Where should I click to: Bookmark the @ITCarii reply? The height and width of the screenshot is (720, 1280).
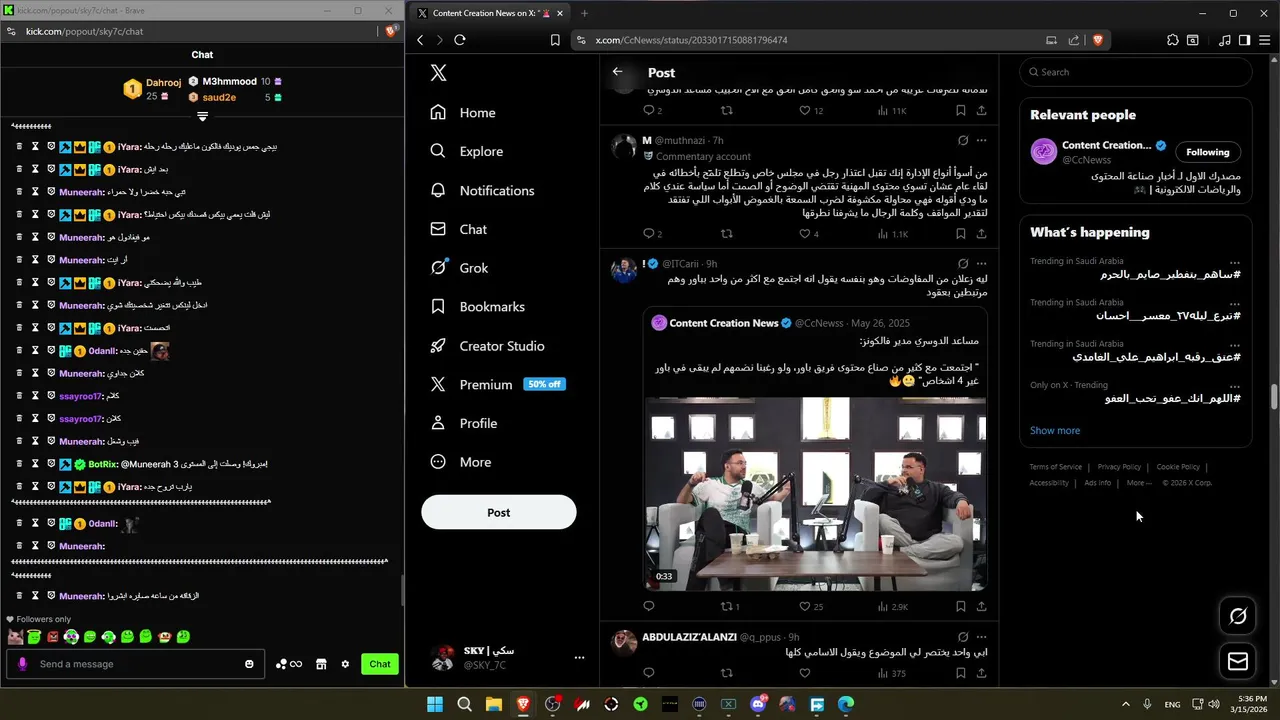tap(961, 606)
